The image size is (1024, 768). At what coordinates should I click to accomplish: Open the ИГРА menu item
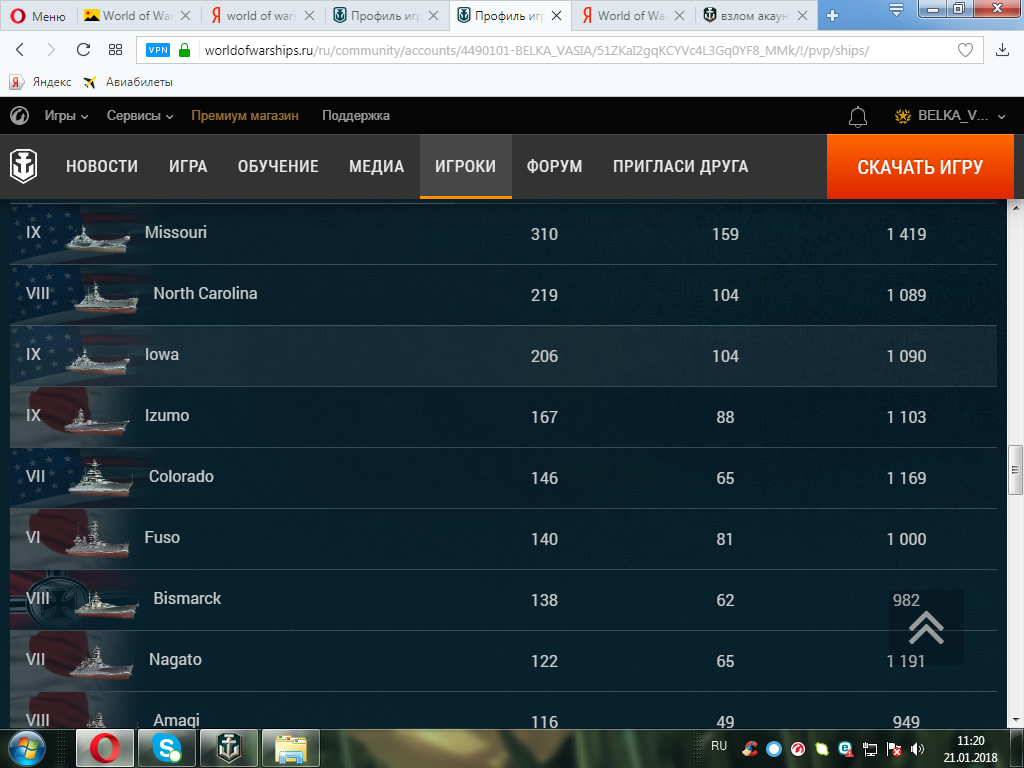pos(188,167)
